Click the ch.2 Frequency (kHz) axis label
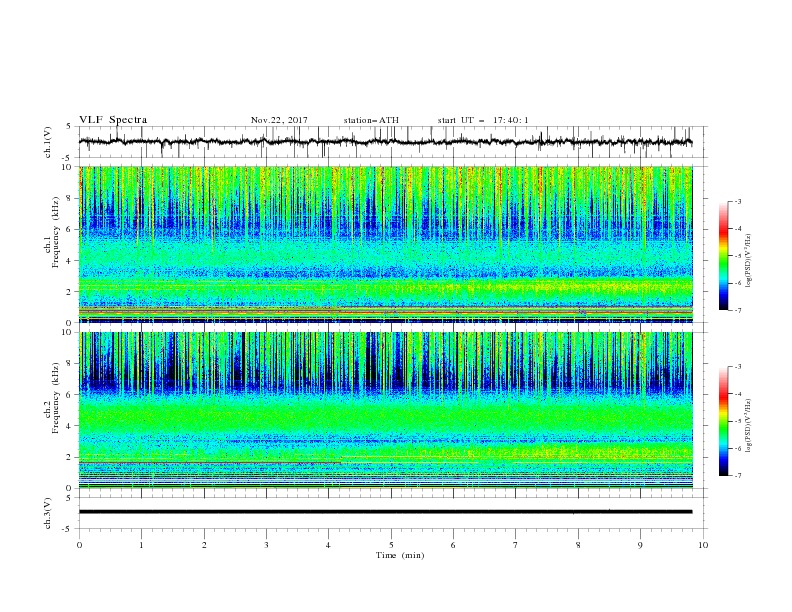Image resolution: width=792 pixels, height=612 pixels. tap(52, 397)
